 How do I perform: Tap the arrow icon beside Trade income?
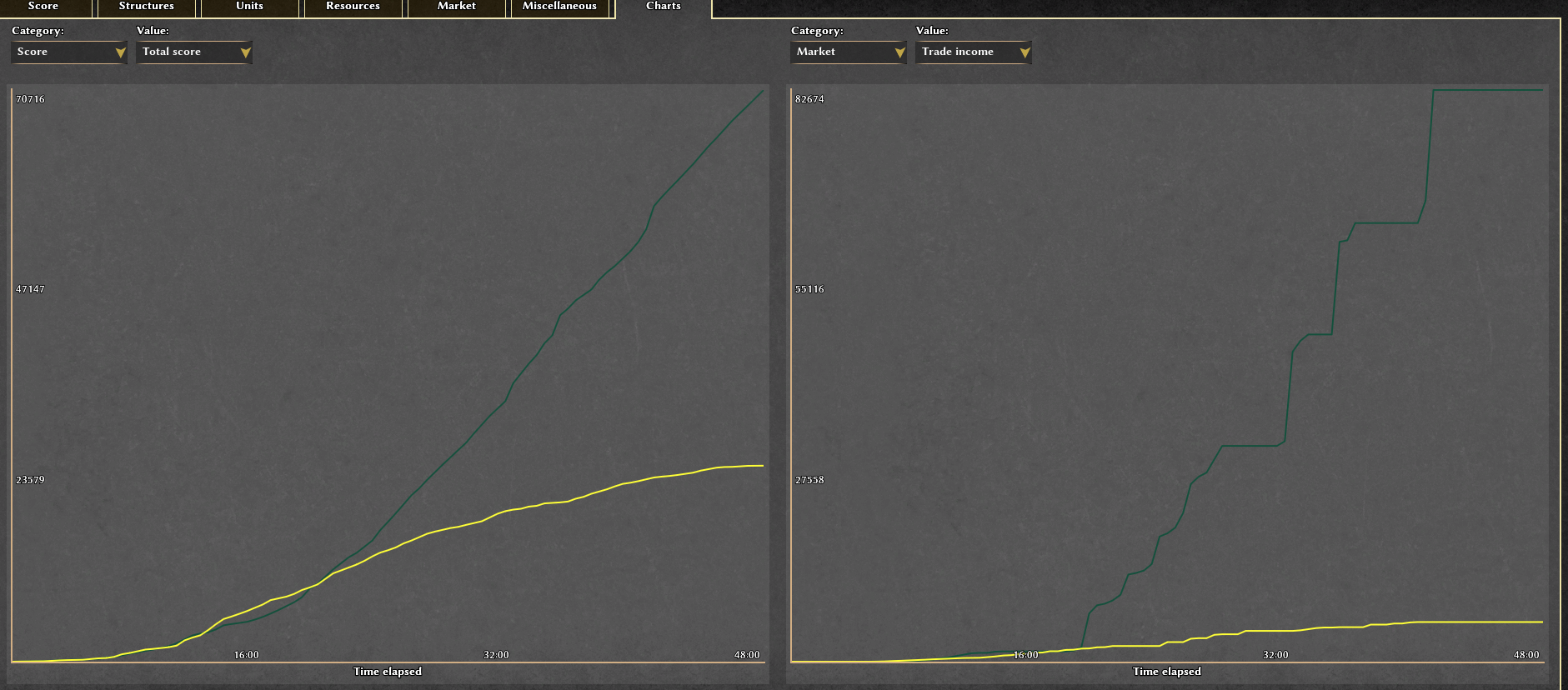1024,52
